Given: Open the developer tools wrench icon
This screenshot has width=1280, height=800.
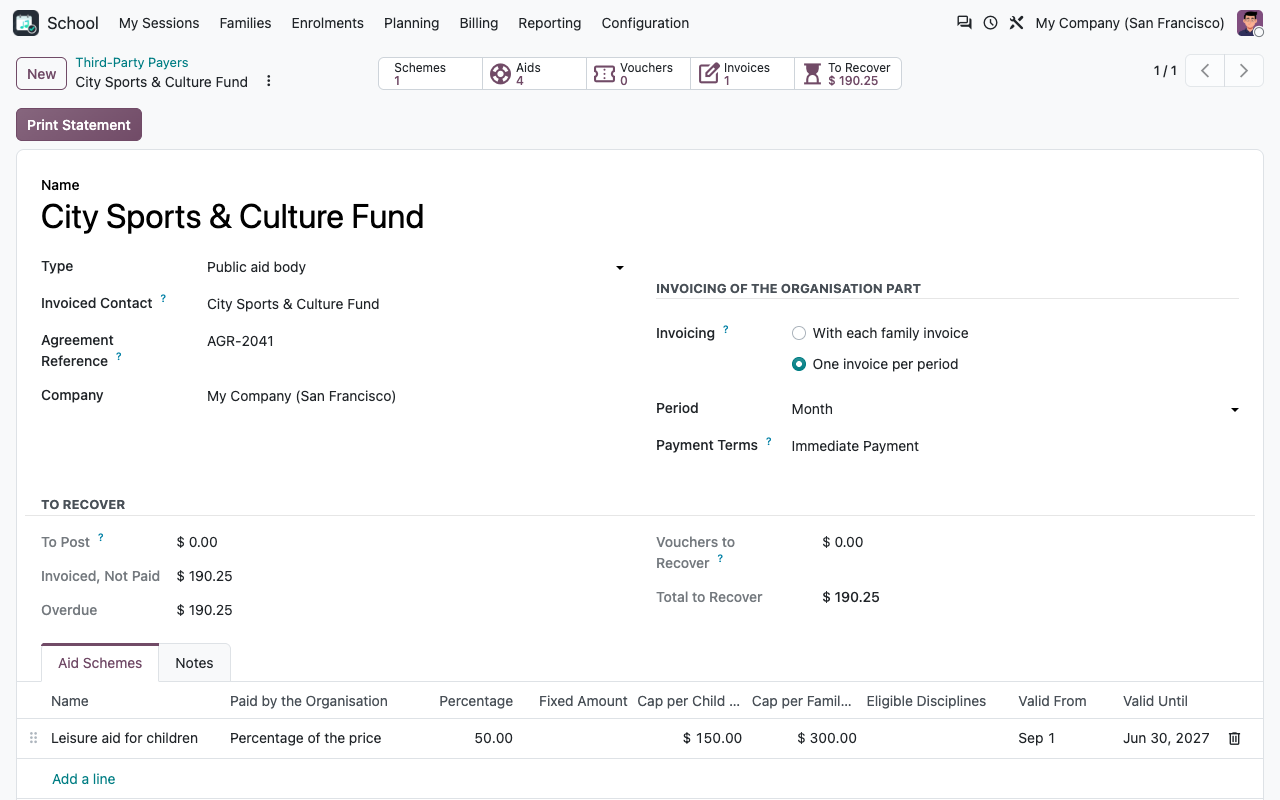Looking at the screenshot, I should tap(1016, 23).
